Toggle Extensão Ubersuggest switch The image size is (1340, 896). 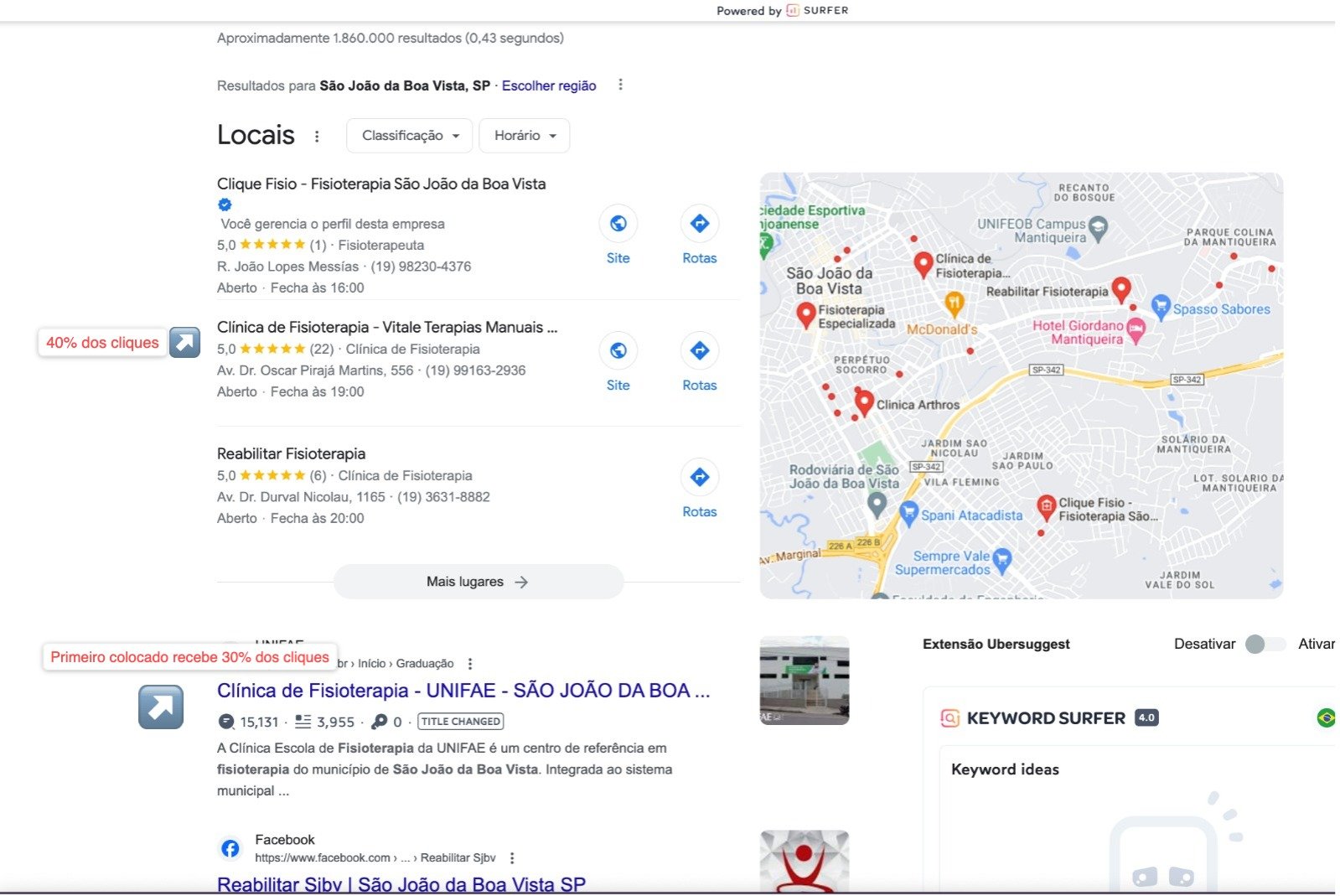pos(1265,644)
